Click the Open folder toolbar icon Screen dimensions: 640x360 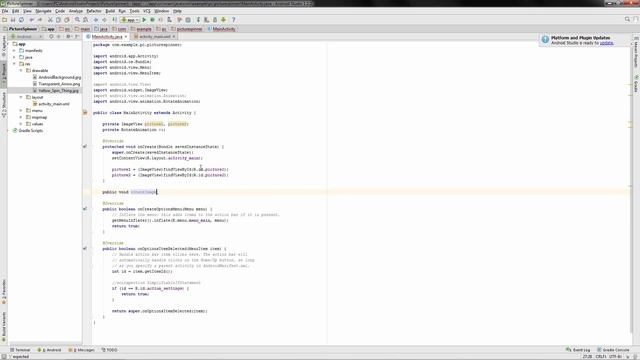tap(4, 20)
